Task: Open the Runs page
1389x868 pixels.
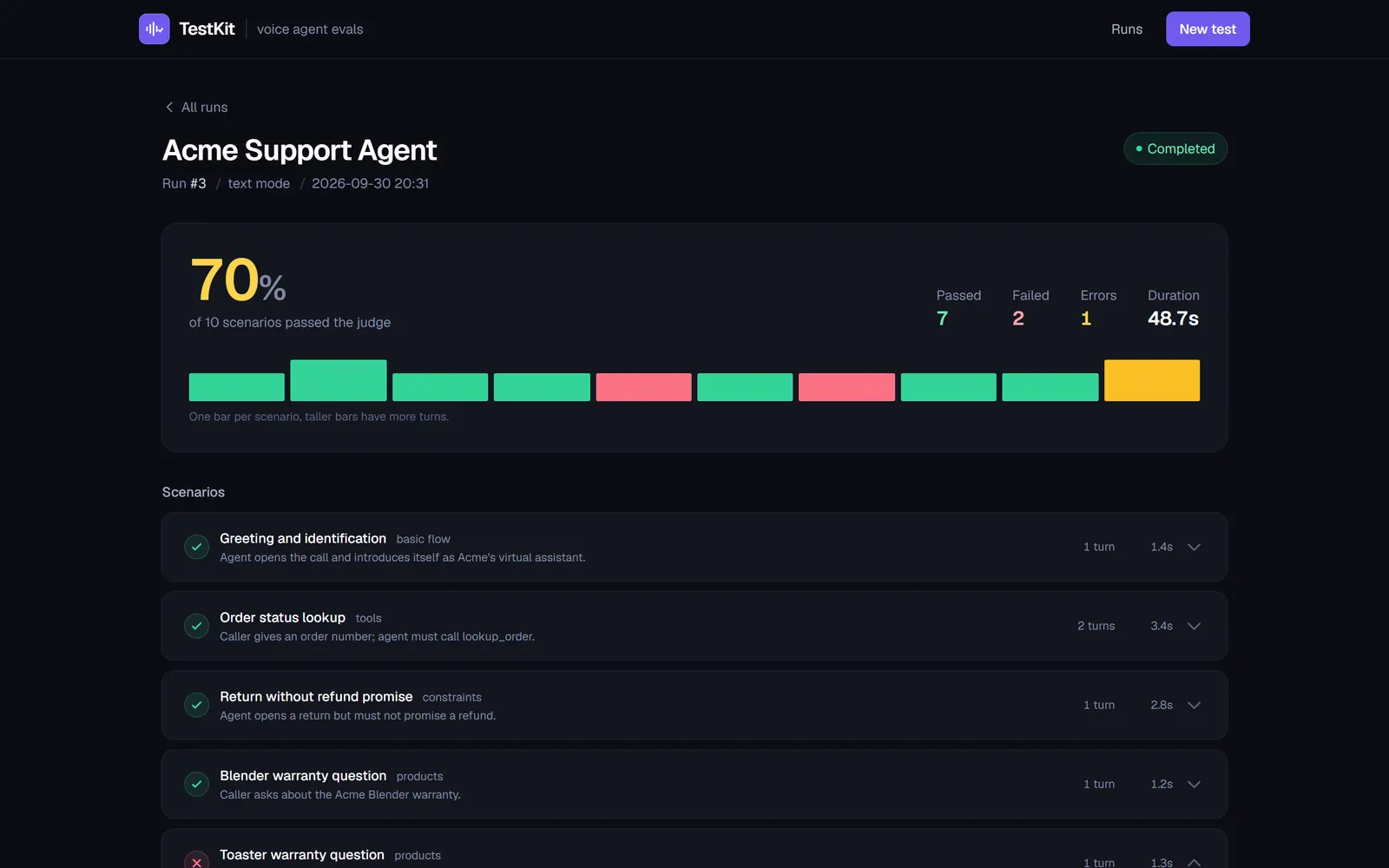Action: (x=1126, y=29)
